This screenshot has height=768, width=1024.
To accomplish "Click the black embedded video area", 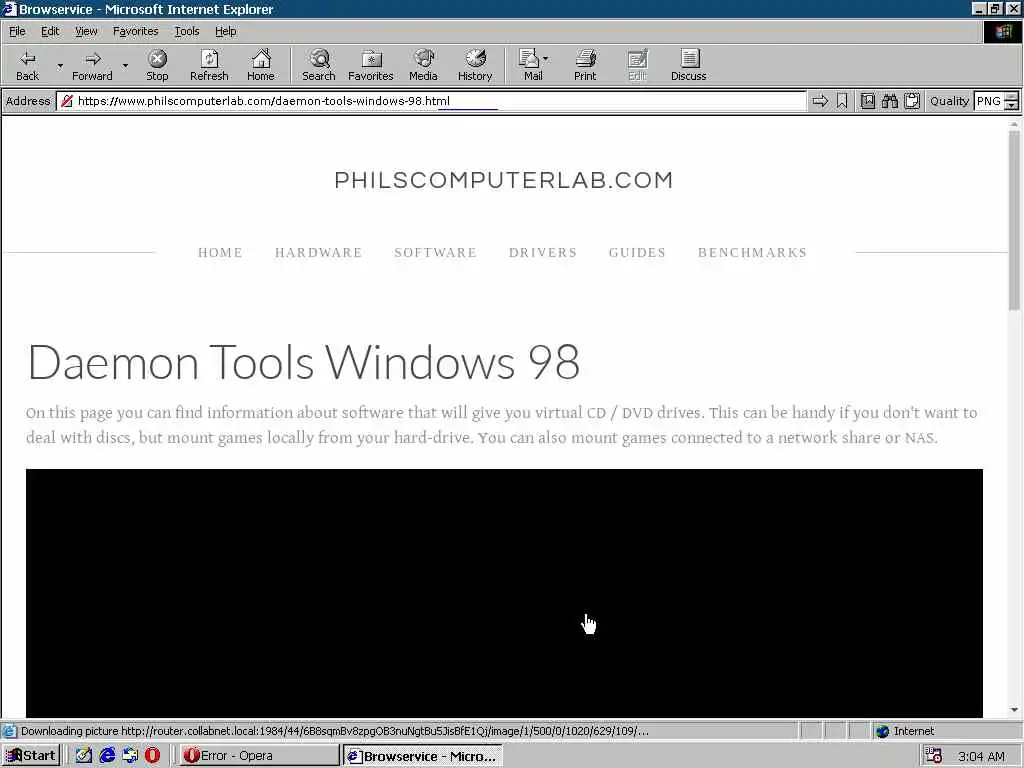I will tap(504, 593).
